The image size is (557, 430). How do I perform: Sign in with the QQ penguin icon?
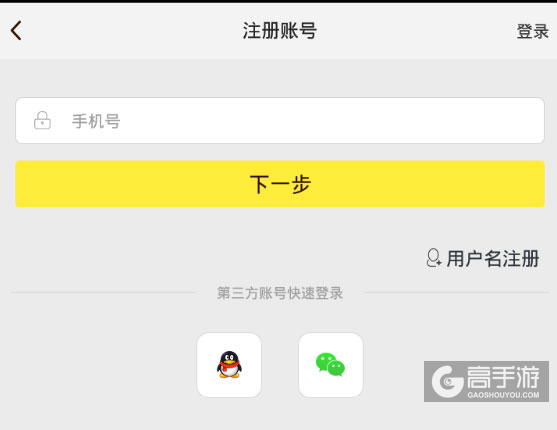click(x=229, y=364)
